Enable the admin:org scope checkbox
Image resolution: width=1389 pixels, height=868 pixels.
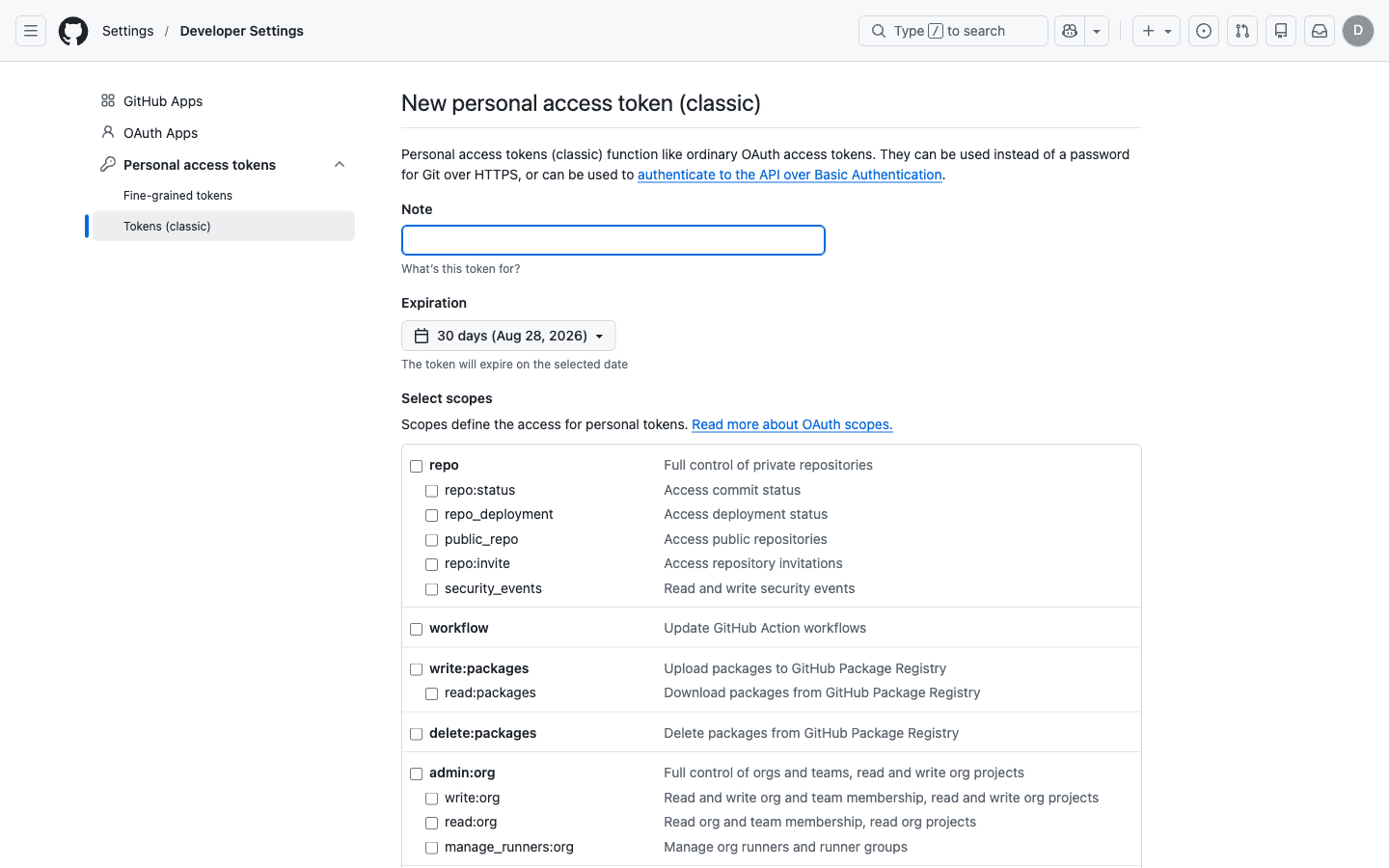click(417, 773)
